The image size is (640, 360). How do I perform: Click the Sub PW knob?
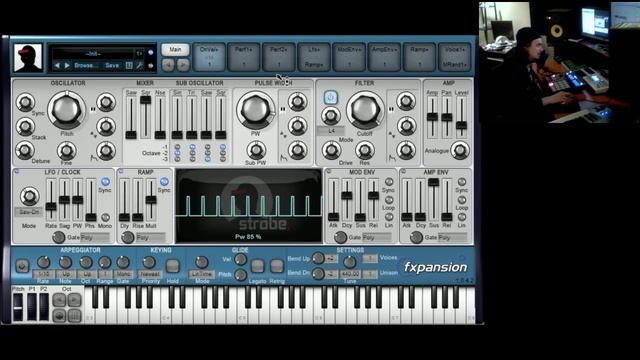coord(256,150)
